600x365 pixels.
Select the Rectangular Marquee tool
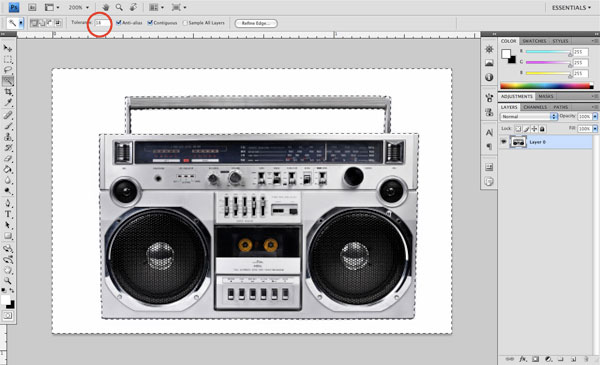point(8,59)
